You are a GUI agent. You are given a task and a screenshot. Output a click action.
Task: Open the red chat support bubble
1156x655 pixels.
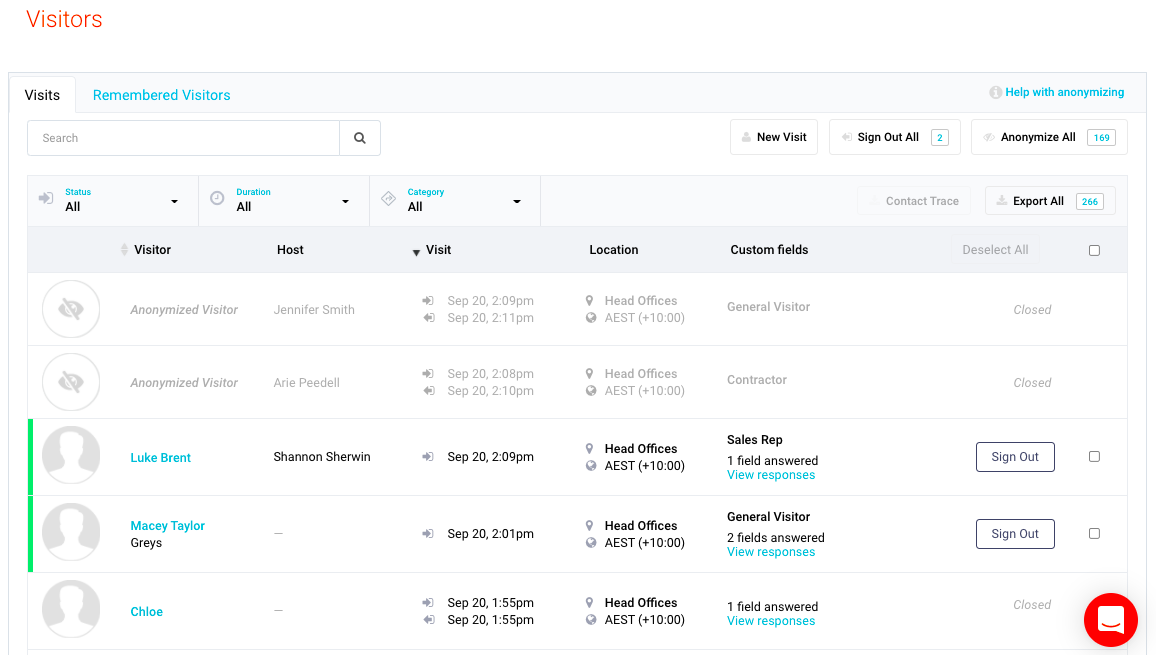tap(1110, 620)
